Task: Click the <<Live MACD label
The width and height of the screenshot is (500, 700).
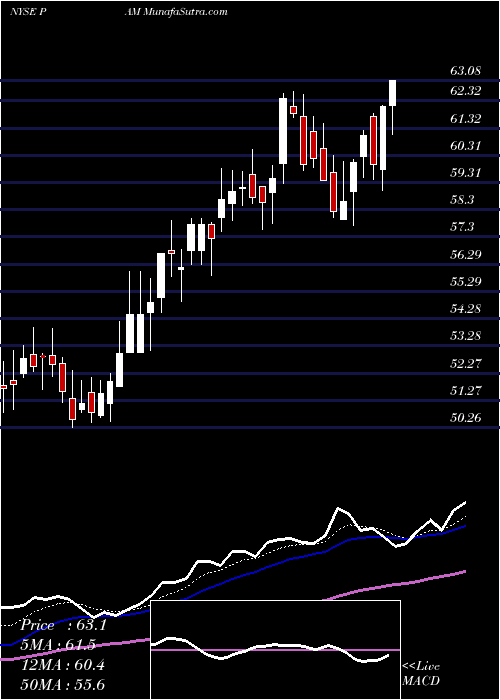Action: (421, 673)
